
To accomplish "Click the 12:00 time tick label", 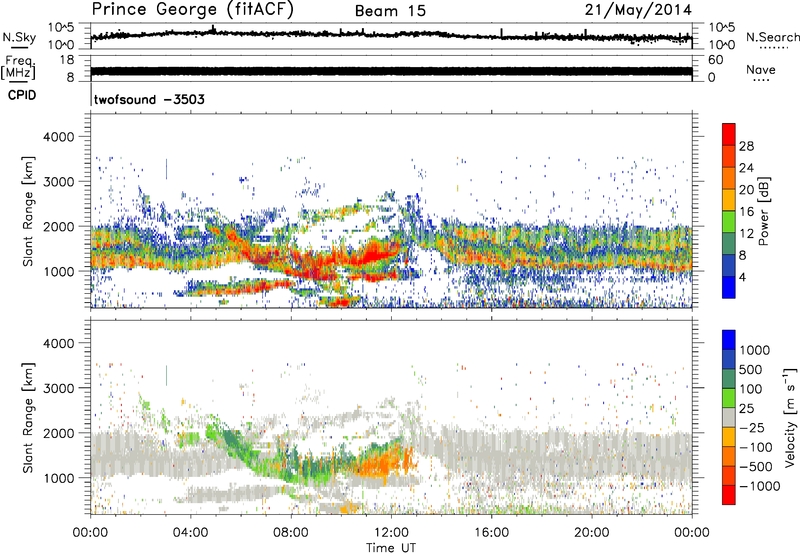I will (391, 533).
